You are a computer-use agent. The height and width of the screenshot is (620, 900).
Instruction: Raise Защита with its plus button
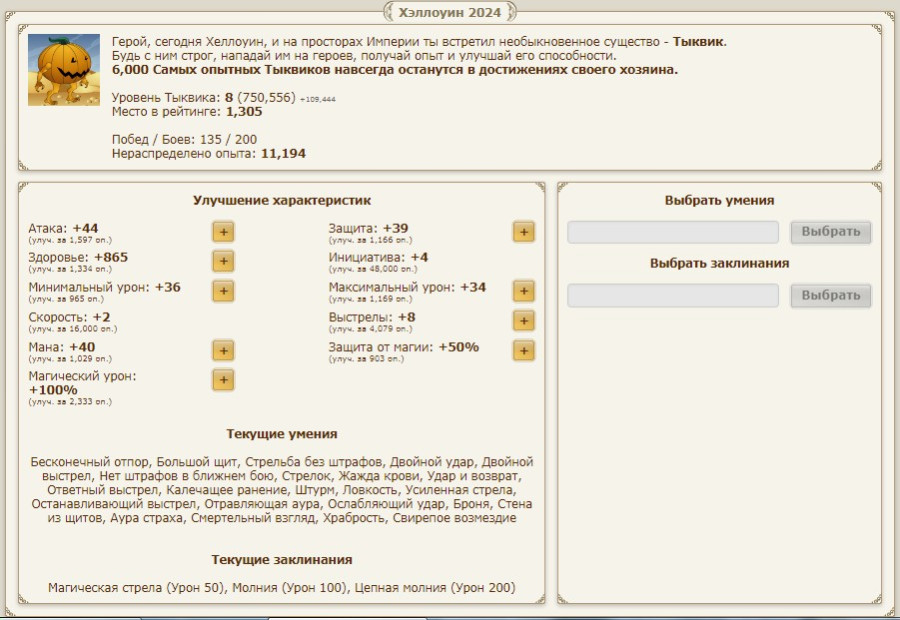(x=523, y=232)
